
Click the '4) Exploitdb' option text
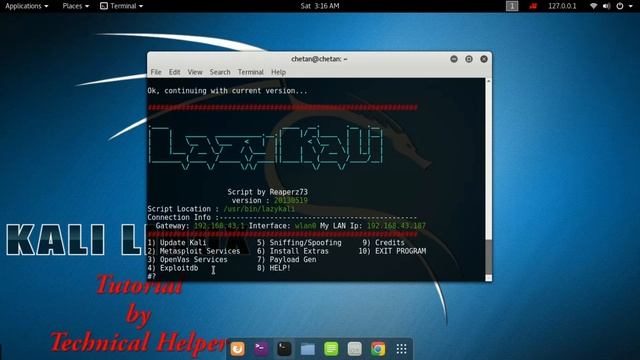(x=173, y=268)
